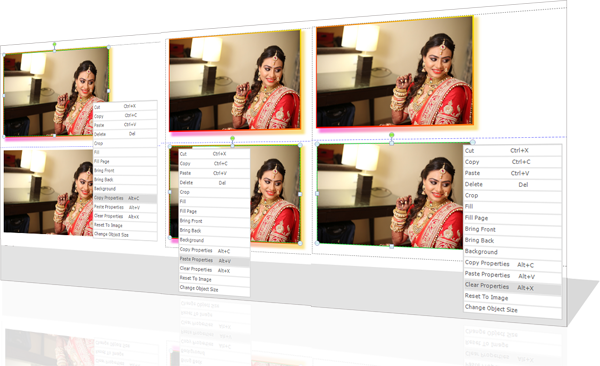Choose Cut in the medium-sized context menu
This screenshot has height=366, width=600.
tap(214, 154)
